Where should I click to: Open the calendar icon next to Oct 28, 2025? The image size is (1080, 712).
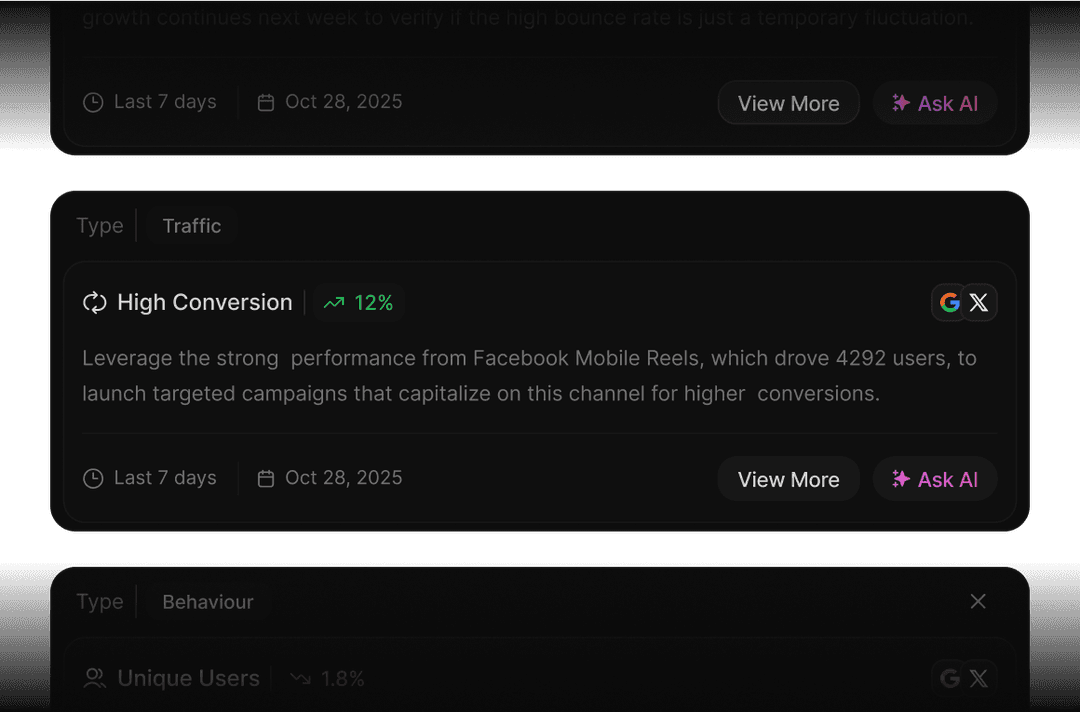point(266,478)
